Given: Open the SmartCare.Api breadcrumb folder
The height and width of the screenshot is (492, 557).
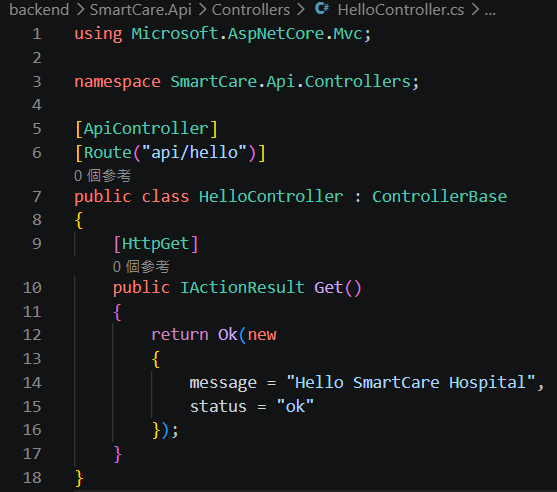Looking at the screenshot, I should [141, 10].
